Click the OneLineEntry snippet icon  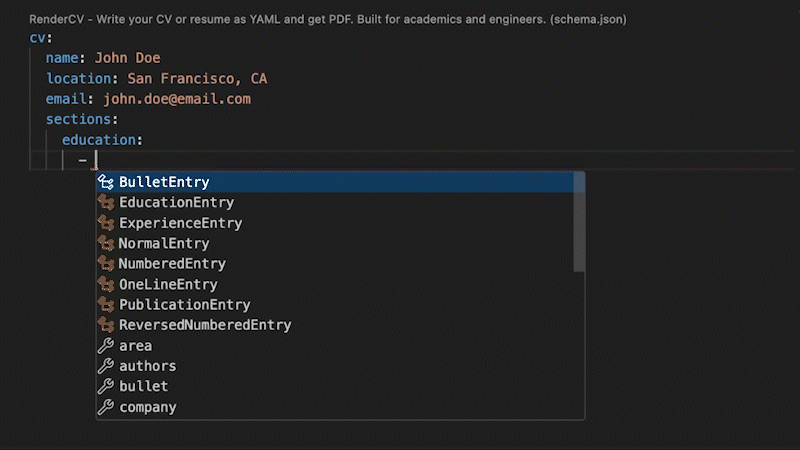pyautogui.click(x=106, y=285)
